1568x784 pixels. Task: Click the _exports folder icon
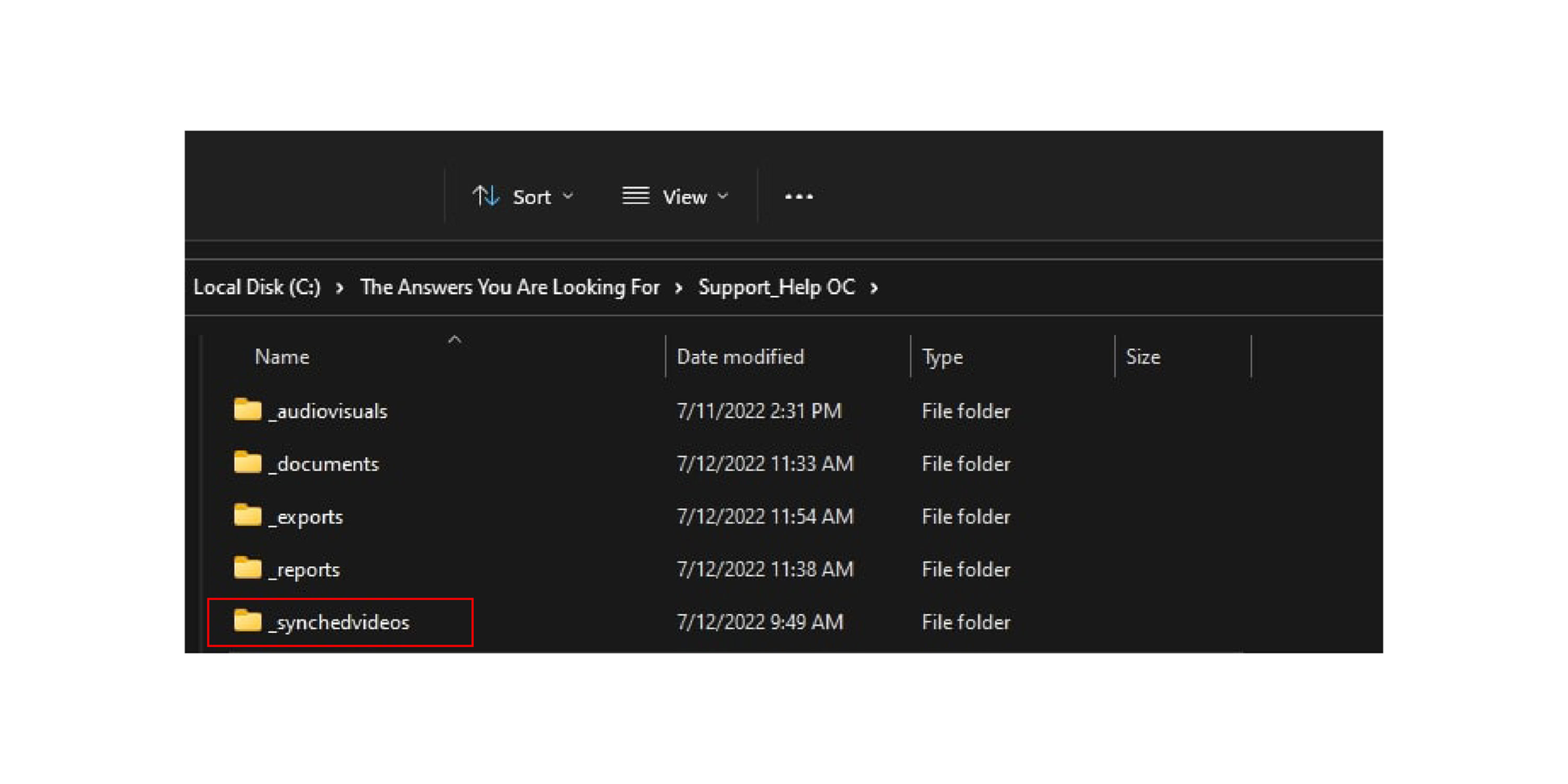click(247, 515)
